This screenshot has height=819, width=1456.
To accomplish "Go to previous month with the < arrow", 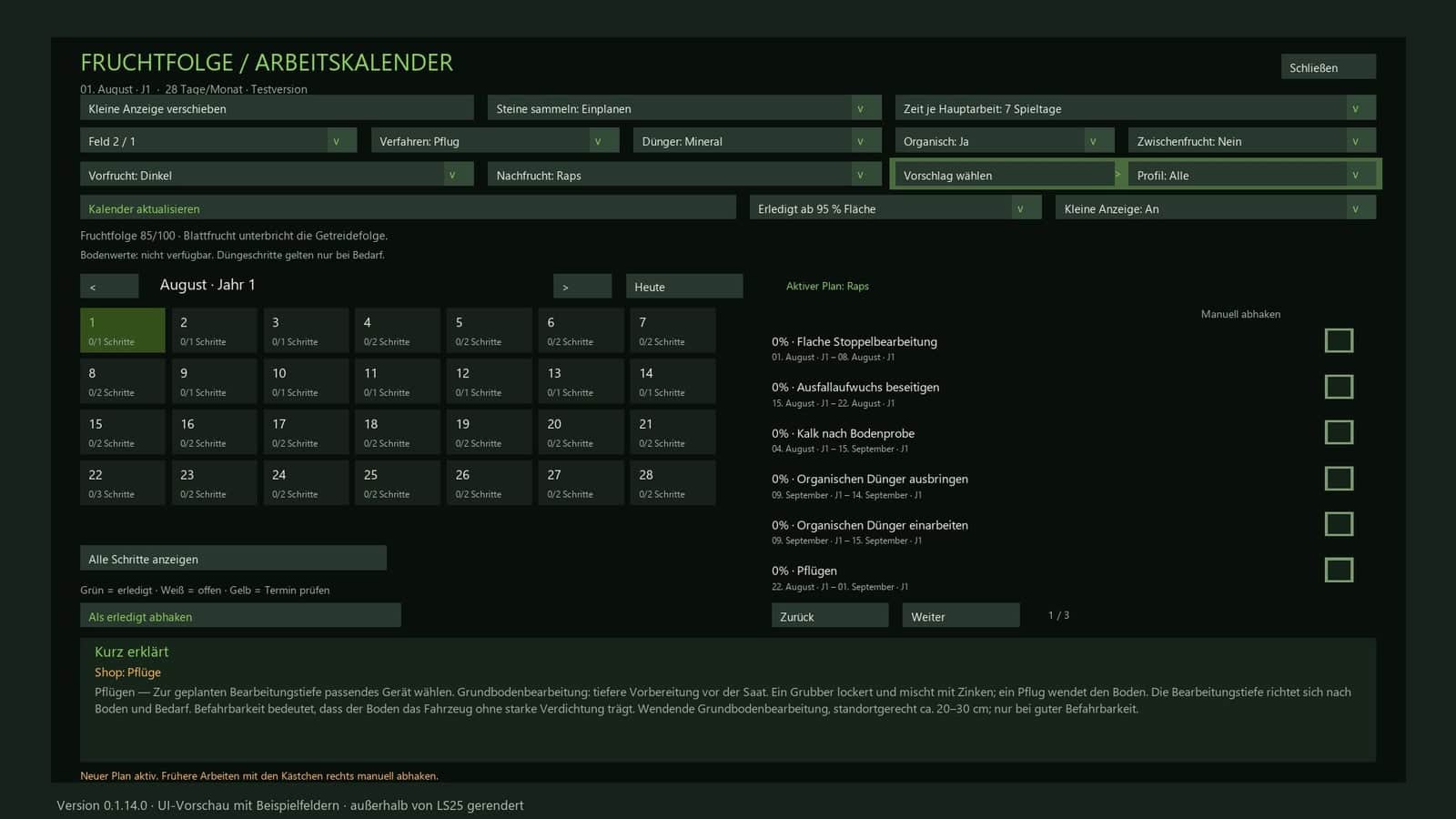I will tap(109, 287).
